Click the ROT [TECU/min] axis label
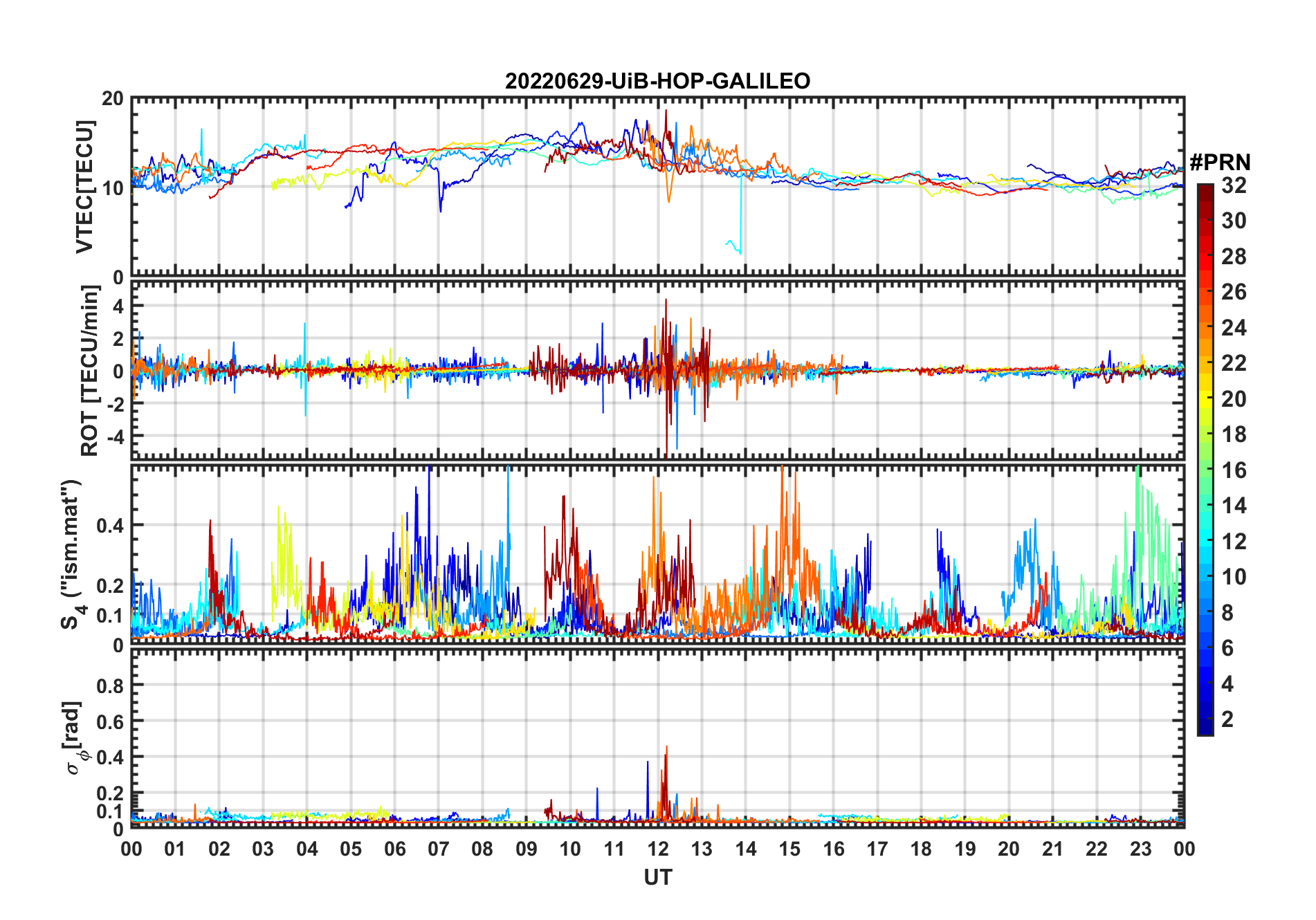 coord(89,371)
